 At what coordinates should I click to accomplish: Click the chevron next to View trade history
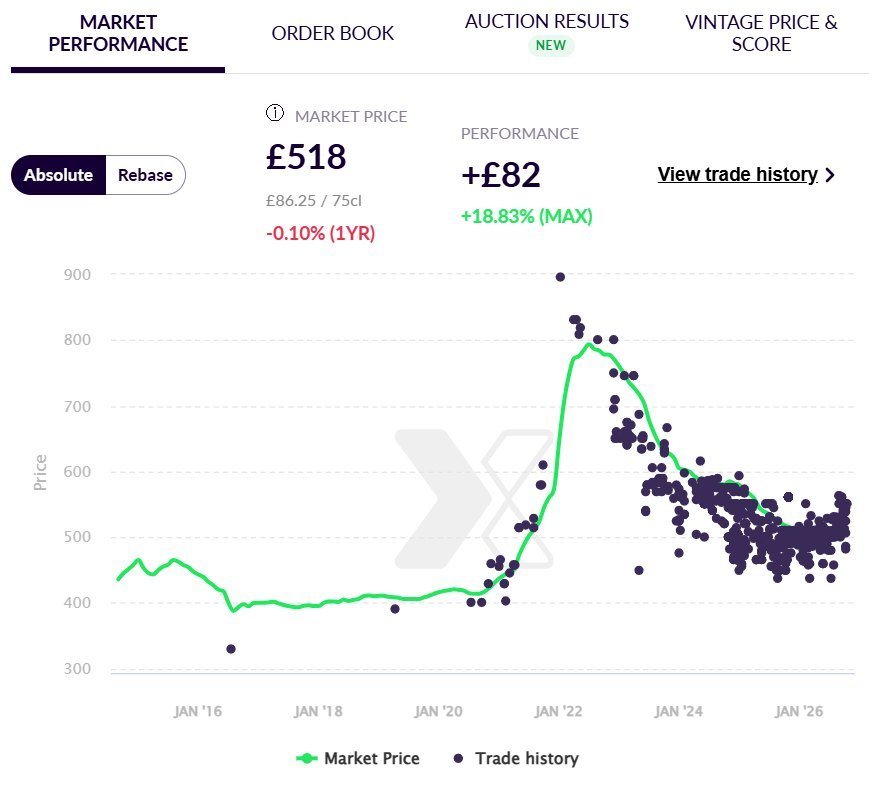coord(830,175)
